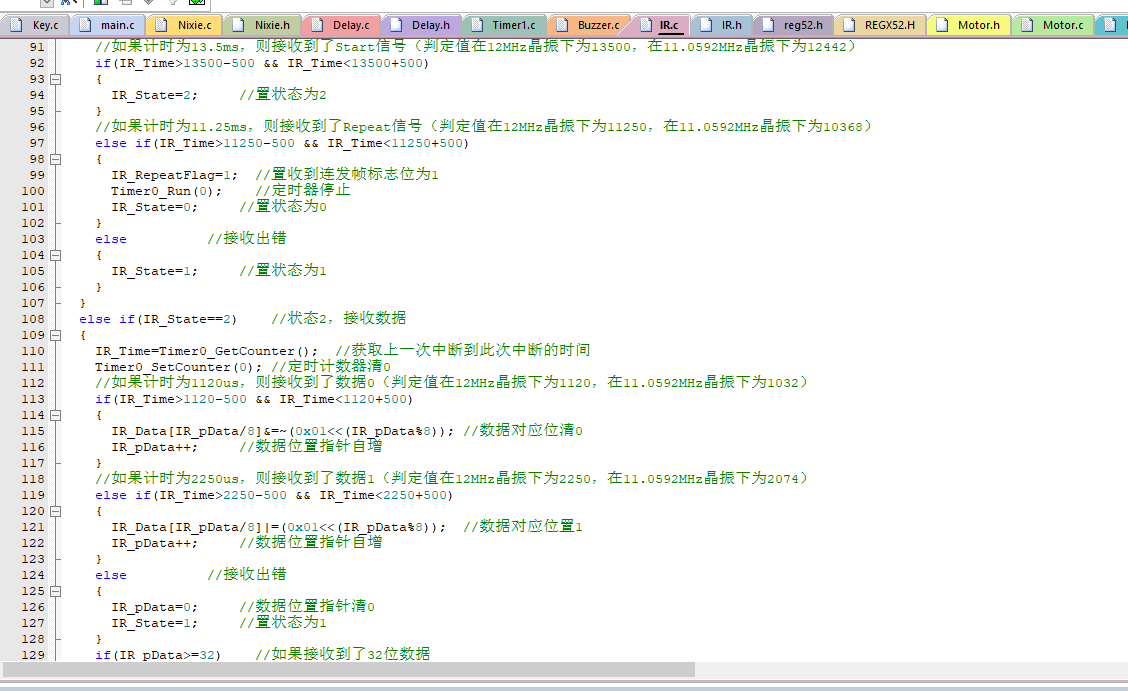Click 'IR_State=1;' on line 105
The width and height of the screenshot is (1128, 691).
pyautogui.click(x=154, y=271)
